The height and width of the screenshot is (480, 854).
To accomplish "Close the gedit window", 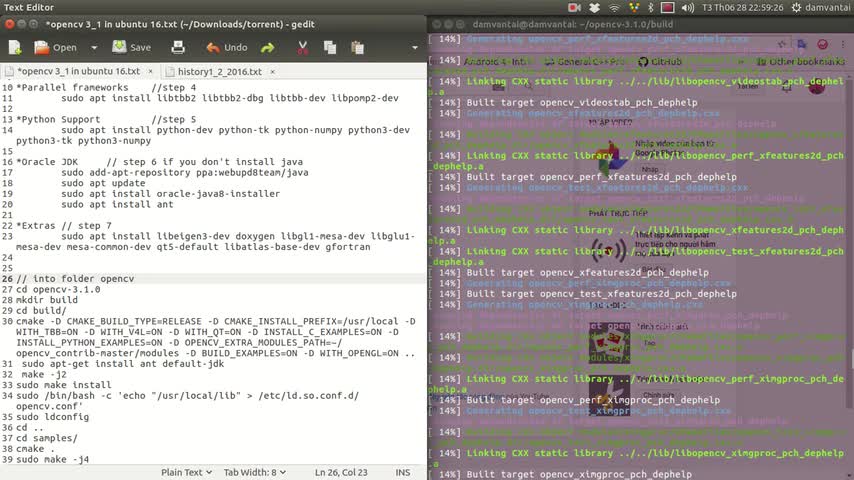I will (x=10, y=24).
